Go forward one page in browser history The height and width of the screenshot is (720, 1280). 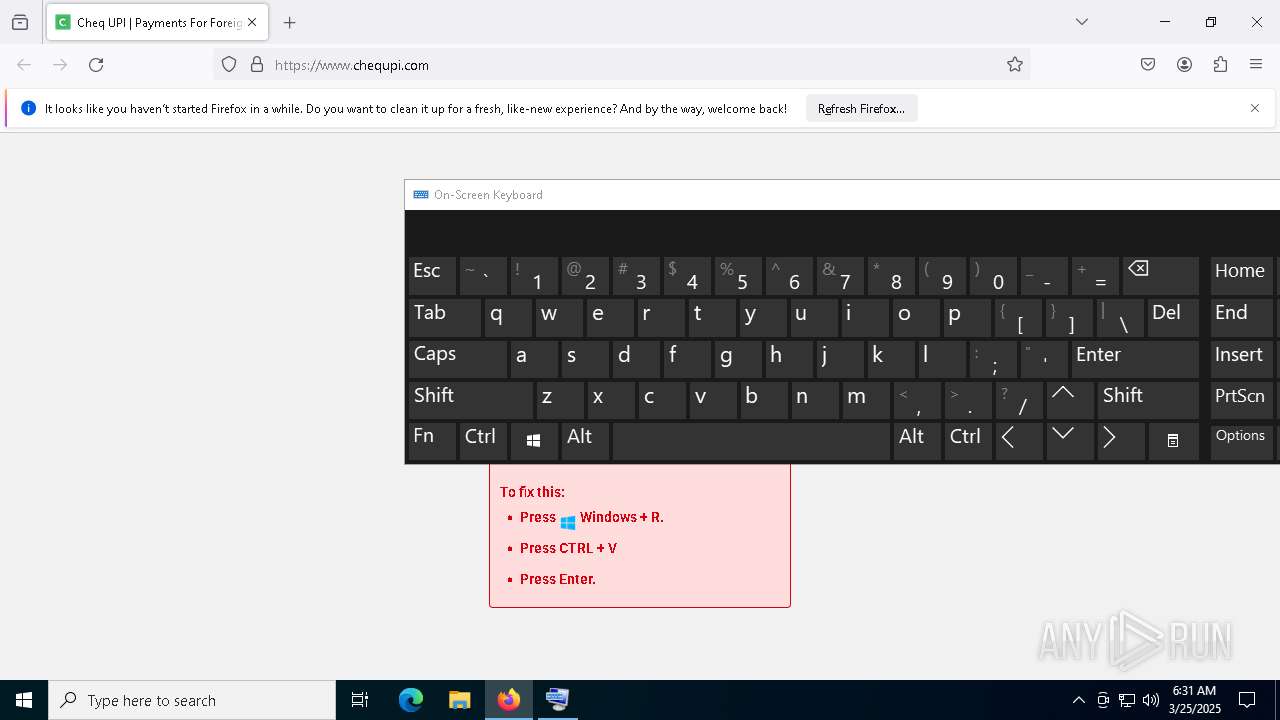(60, 65)
